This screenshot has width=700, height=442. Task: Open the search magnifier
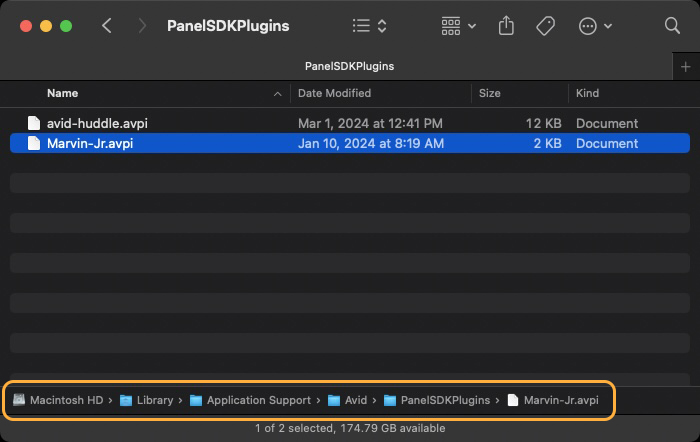672,25
